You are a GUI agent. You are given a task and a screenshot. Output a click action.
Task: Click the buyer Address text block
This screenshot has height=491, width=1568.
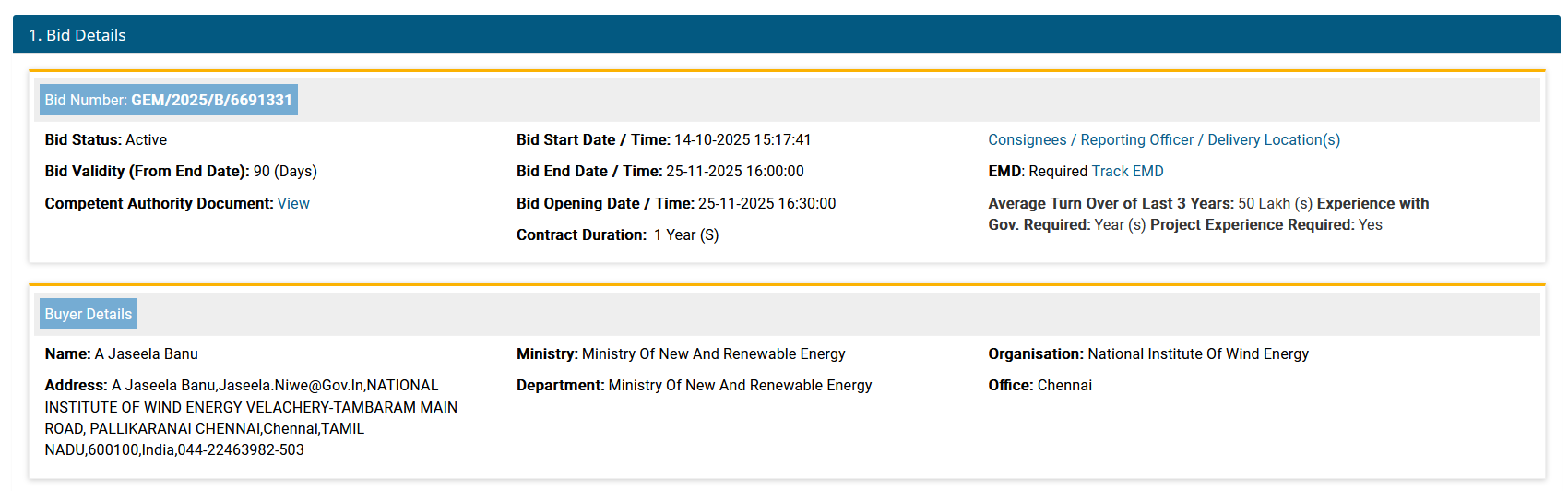click(250, 418)
